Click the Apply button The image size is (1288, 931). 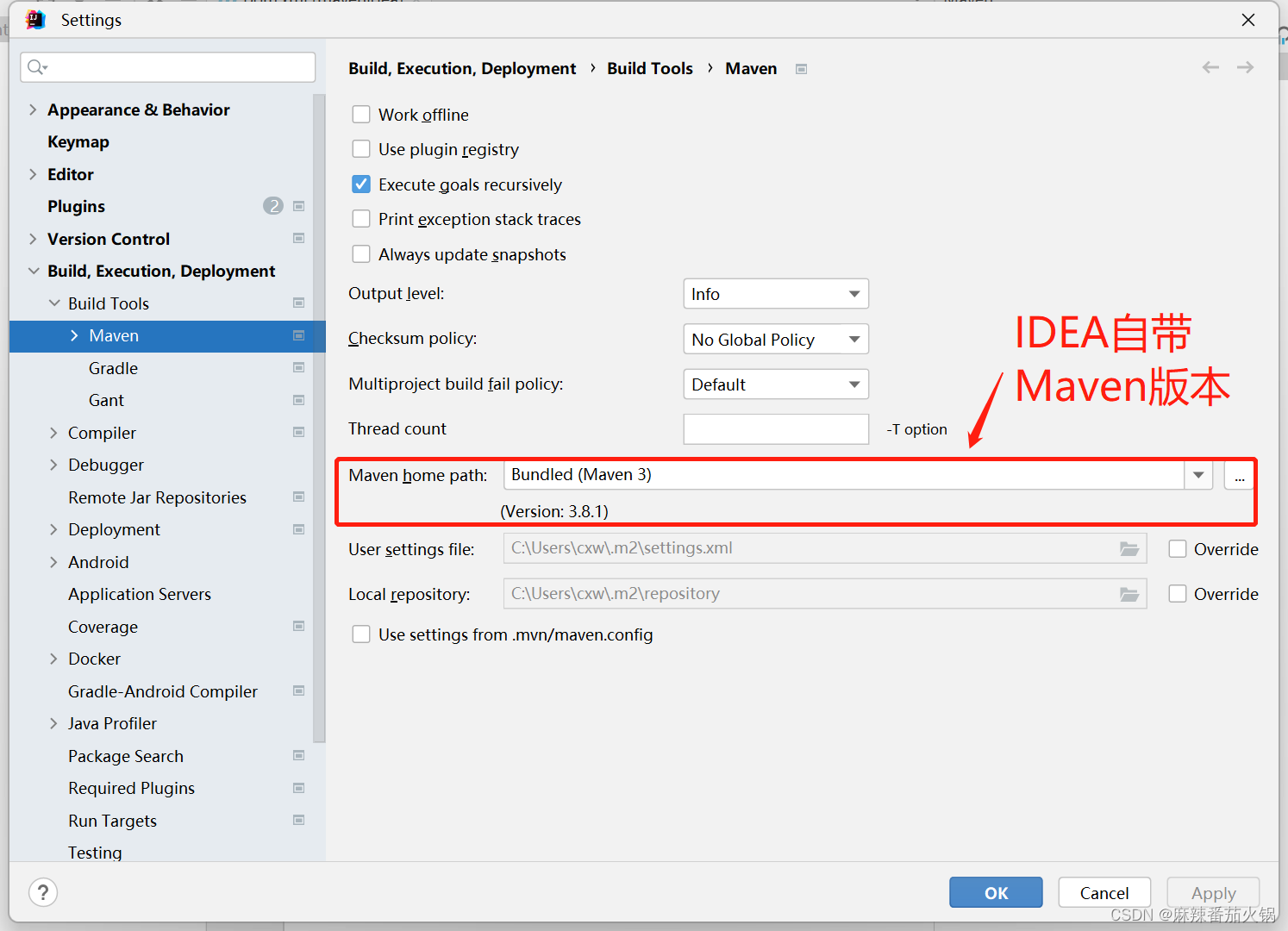pos(1213,892)
